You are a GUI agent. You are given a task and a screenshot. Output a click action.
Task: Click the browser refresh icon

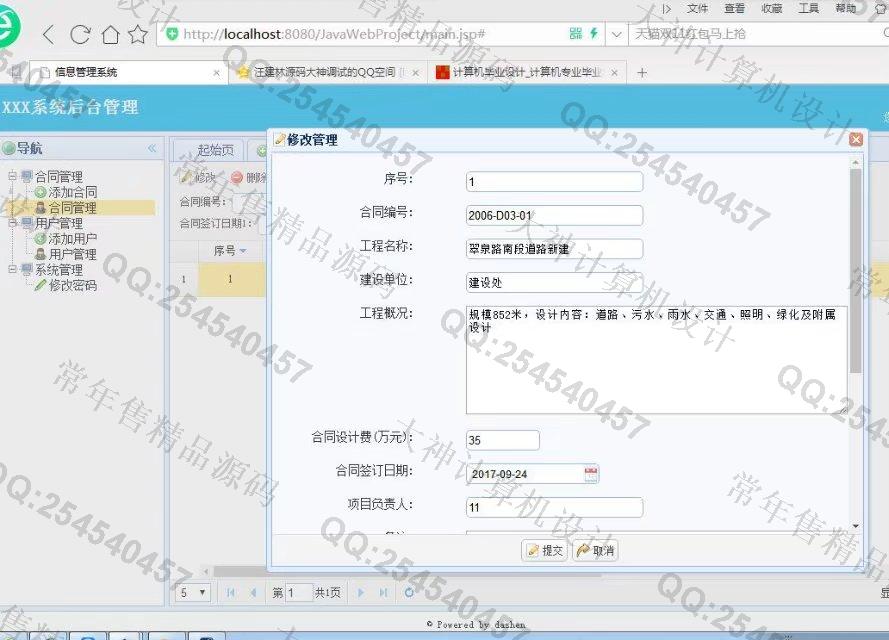pos(80,35)
